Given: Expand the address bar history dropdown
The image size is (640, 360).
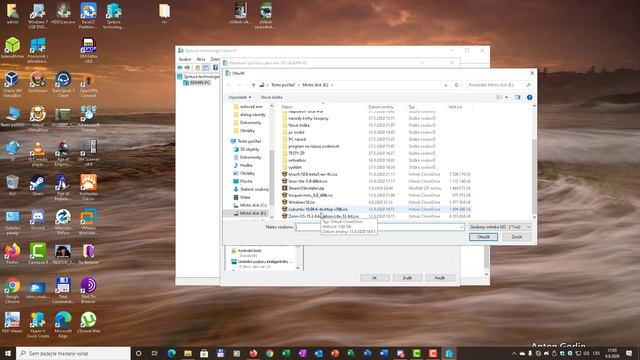Looking at the screenshot, I should point(445,85).
